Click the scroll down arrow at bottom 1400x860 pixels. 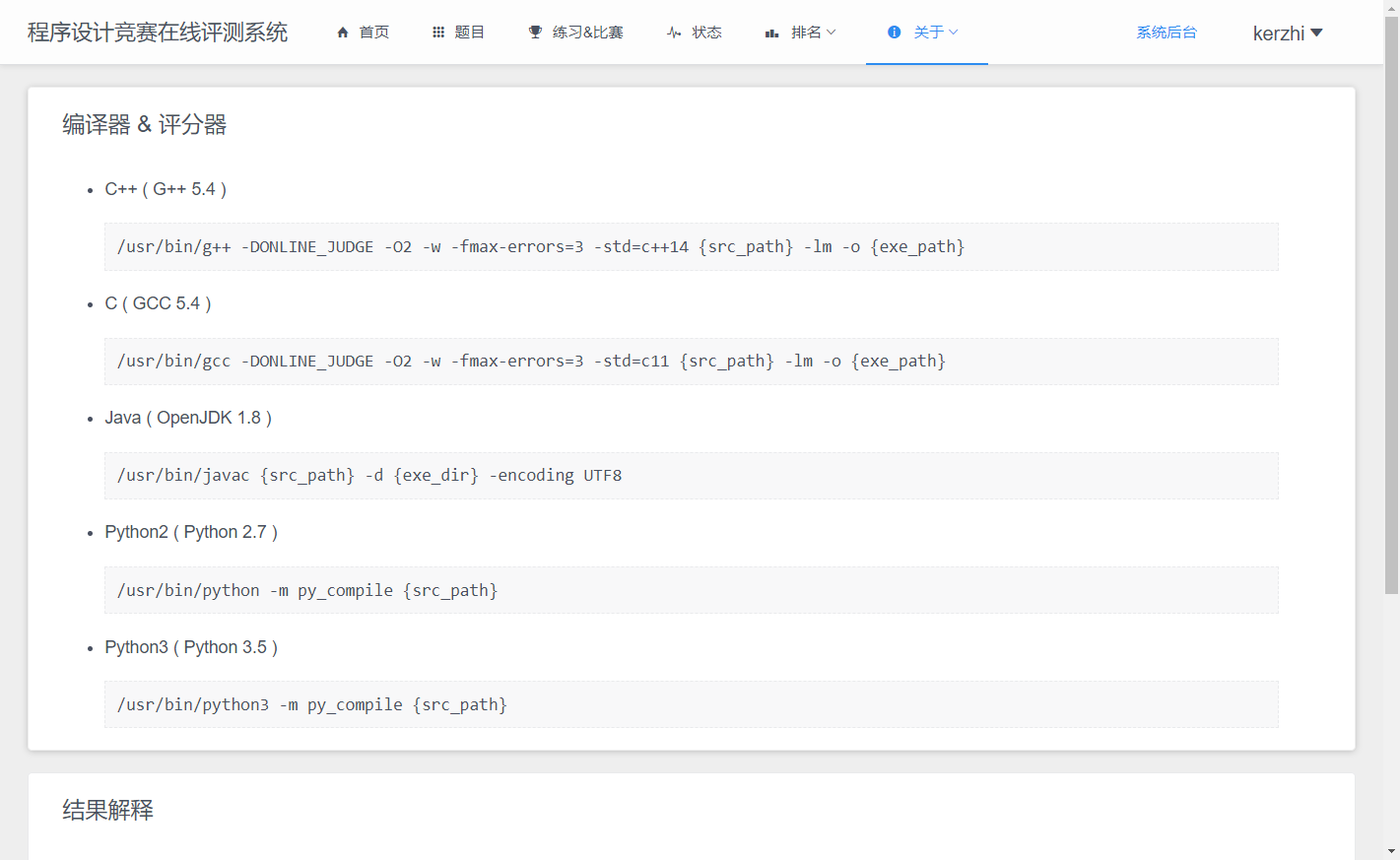point(1391,851)
